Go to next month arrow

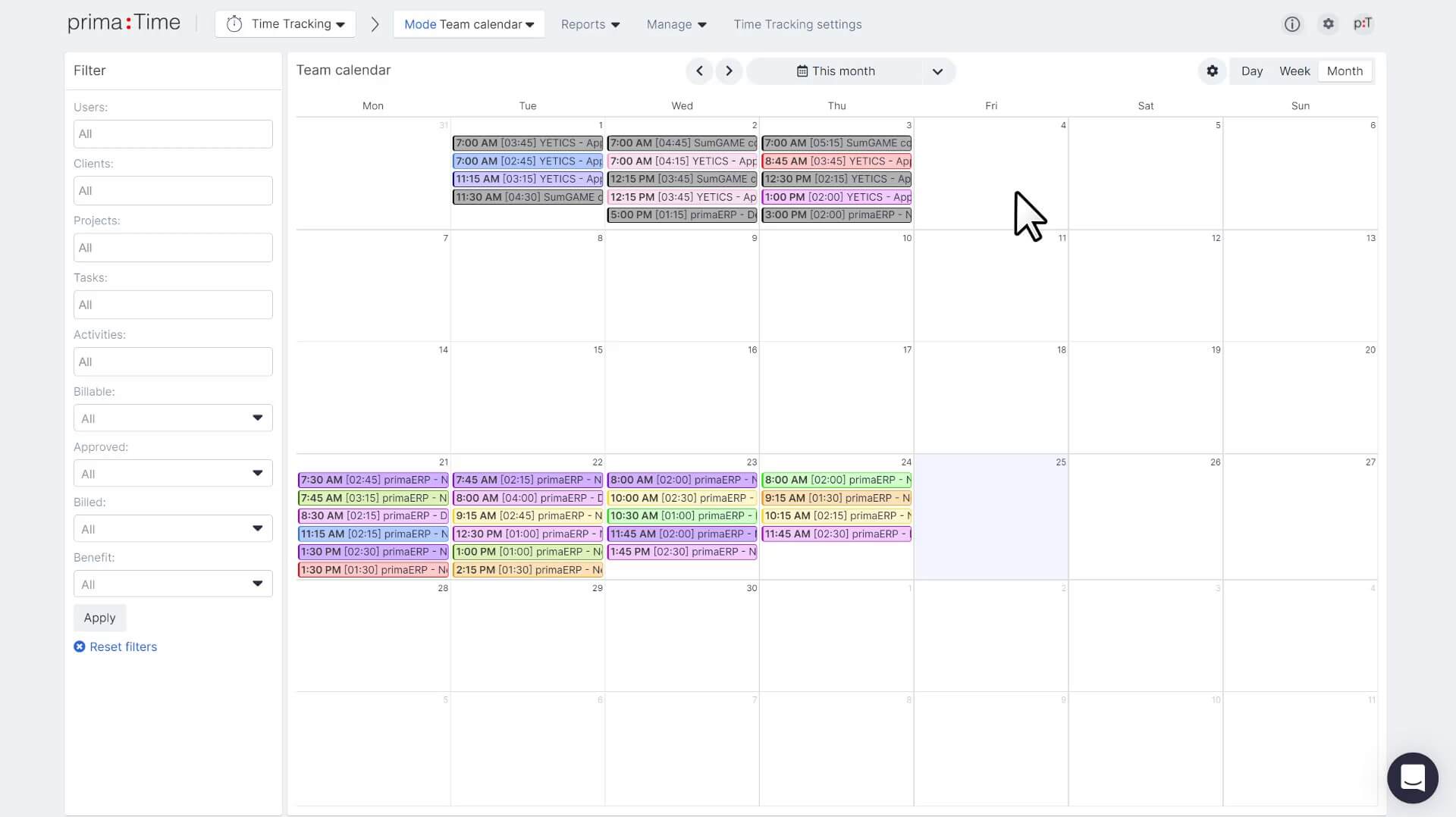tap(729, 71)
